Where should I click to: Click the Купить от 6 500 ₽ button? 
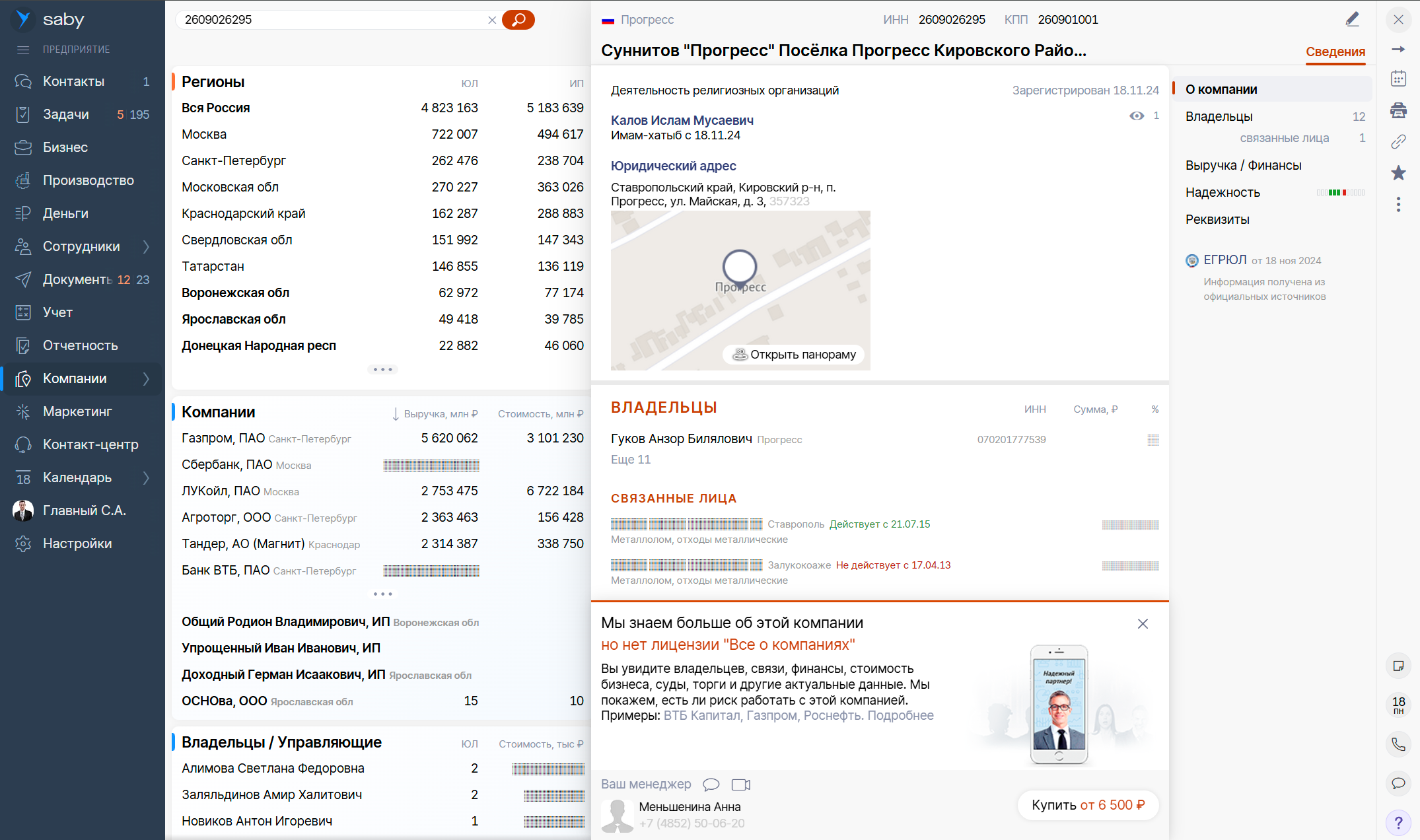1088,805
